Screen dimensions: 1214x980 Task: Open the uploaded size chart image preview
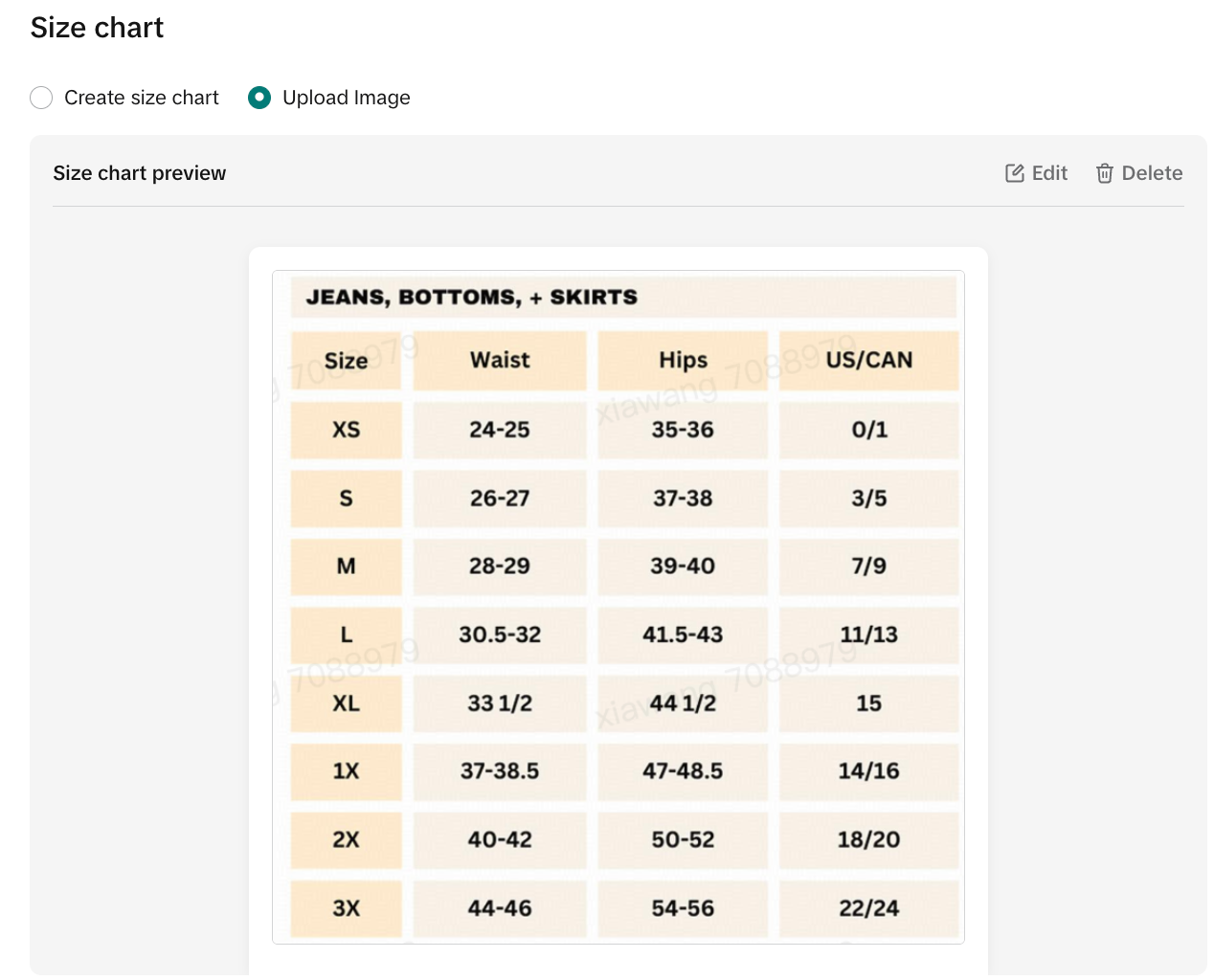[x=618, y=607]
